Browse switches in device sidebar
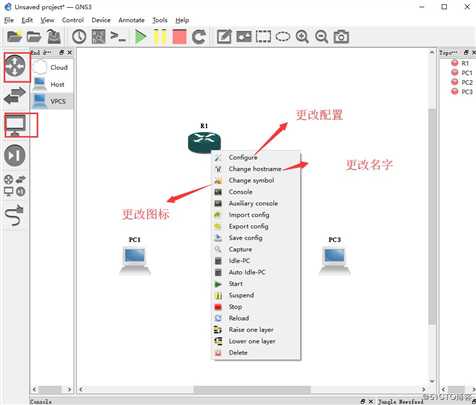476x405 pixels. click(x=15, y=95)
